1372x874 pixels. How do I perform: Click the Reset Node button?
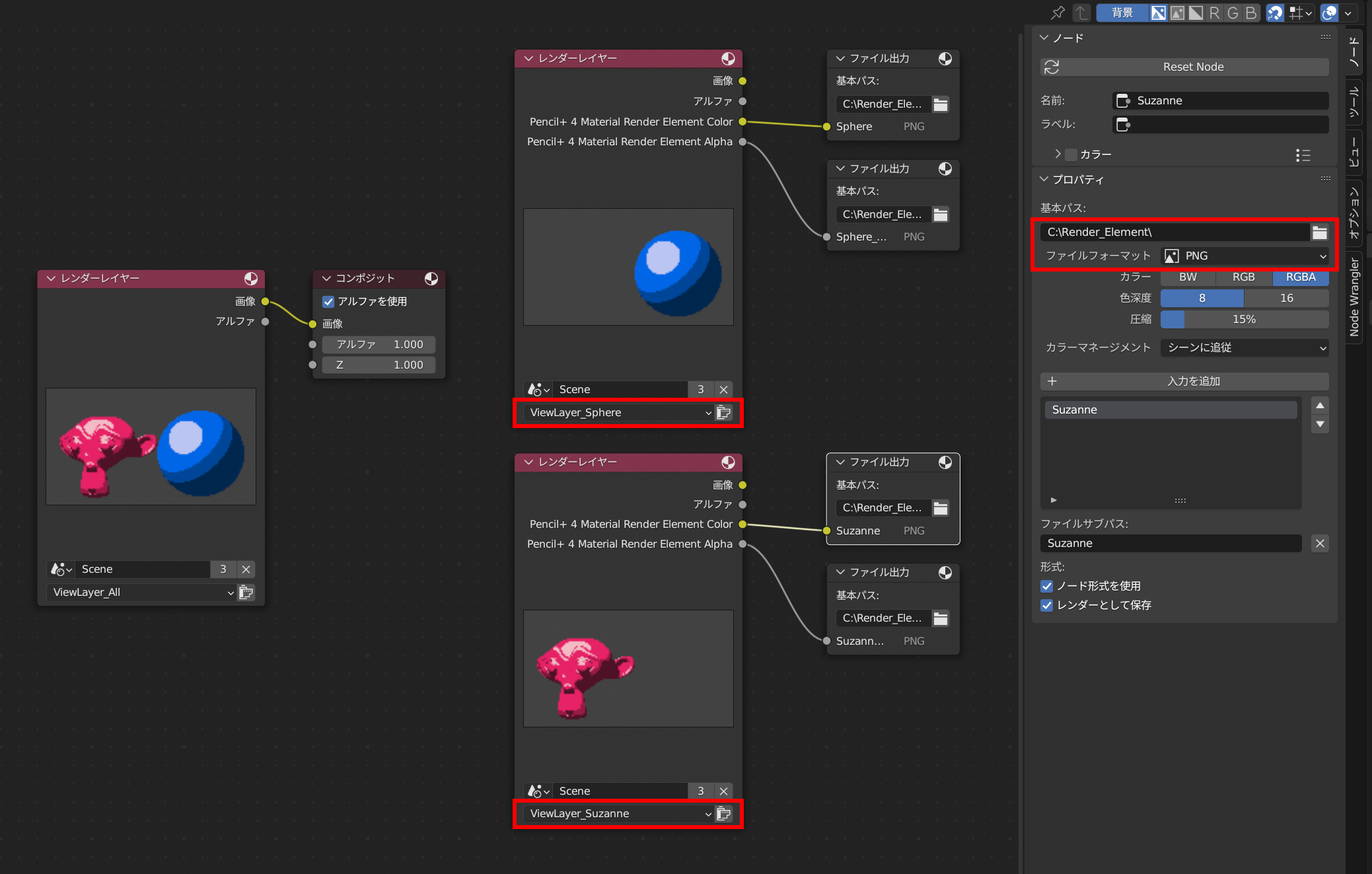point(1184,67)
